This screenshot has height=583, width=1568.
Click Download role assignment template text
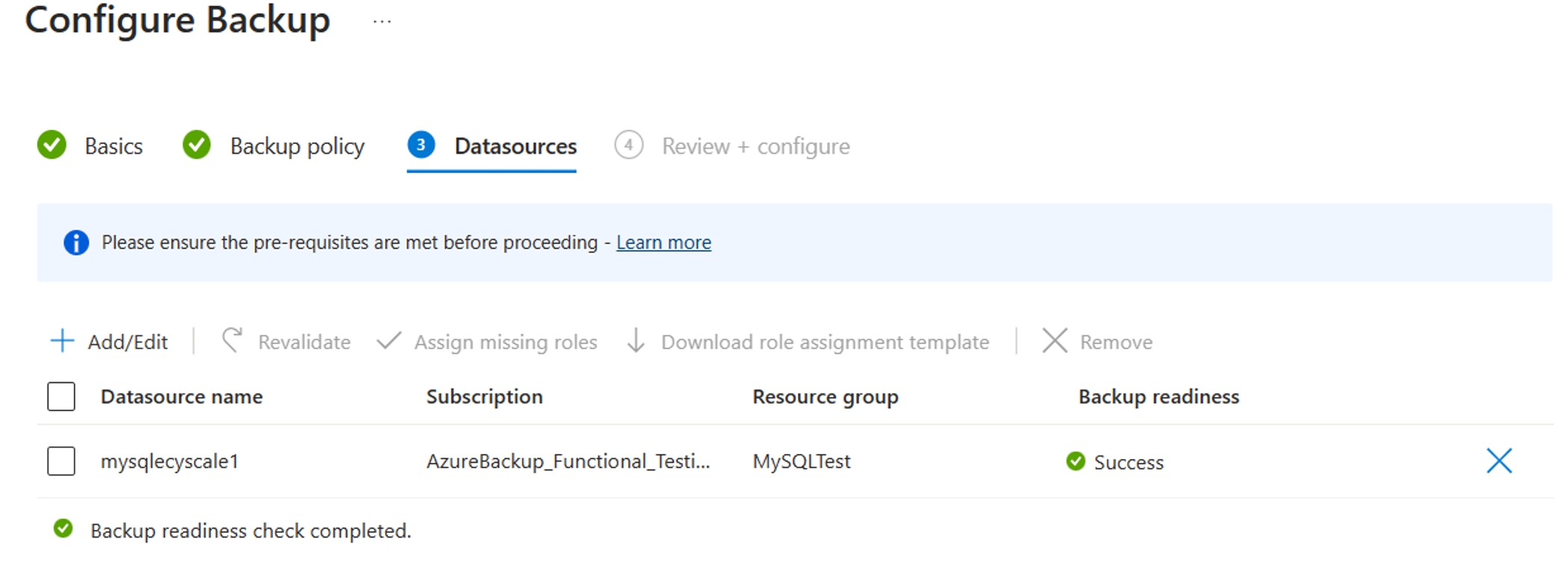825,342
